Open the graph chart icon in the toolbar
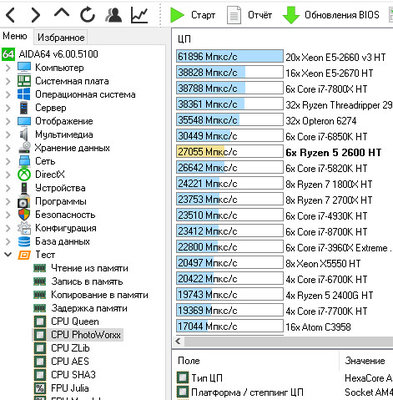This screenshot has height=400, width=393. pyautogui.click(x=140, y=15)
